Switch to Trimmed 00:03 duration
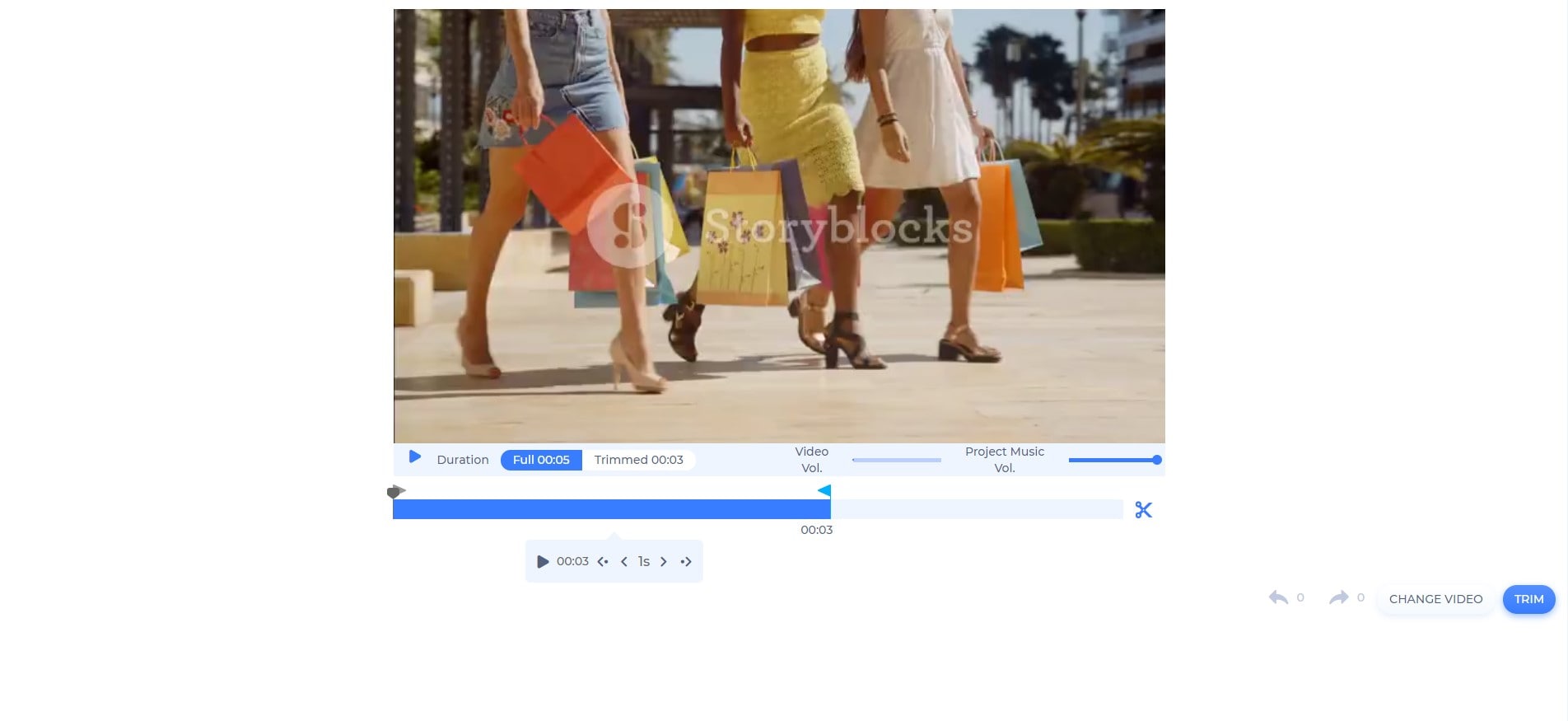 click(638, 460)
